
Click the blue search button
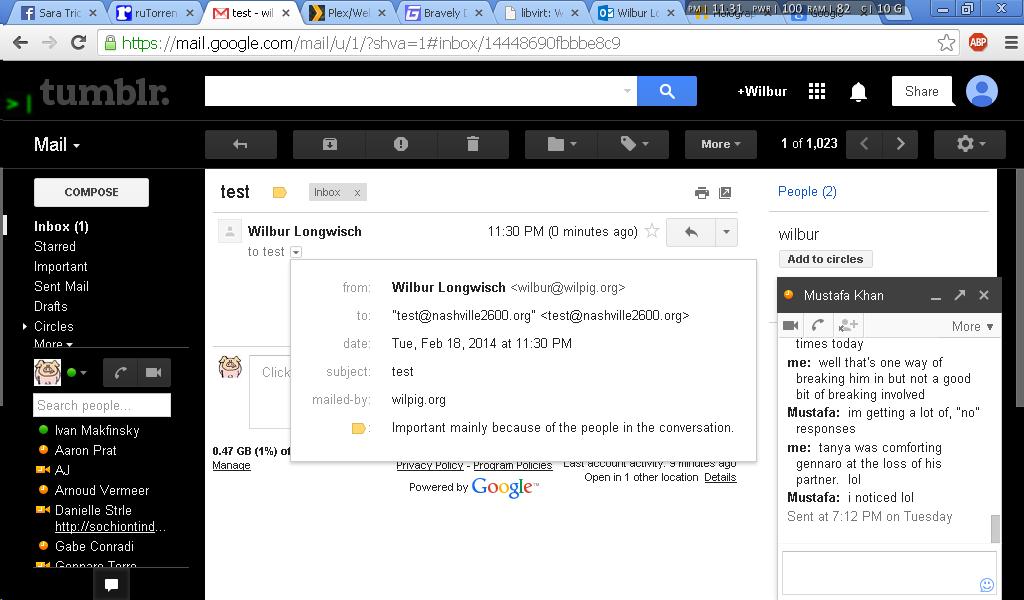[667, 91]
